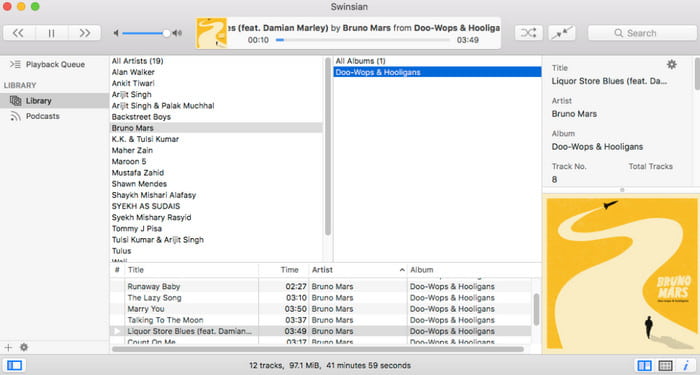
Task: Select the Liquor Store Blues track row
Action: click(x=321, y=331)
